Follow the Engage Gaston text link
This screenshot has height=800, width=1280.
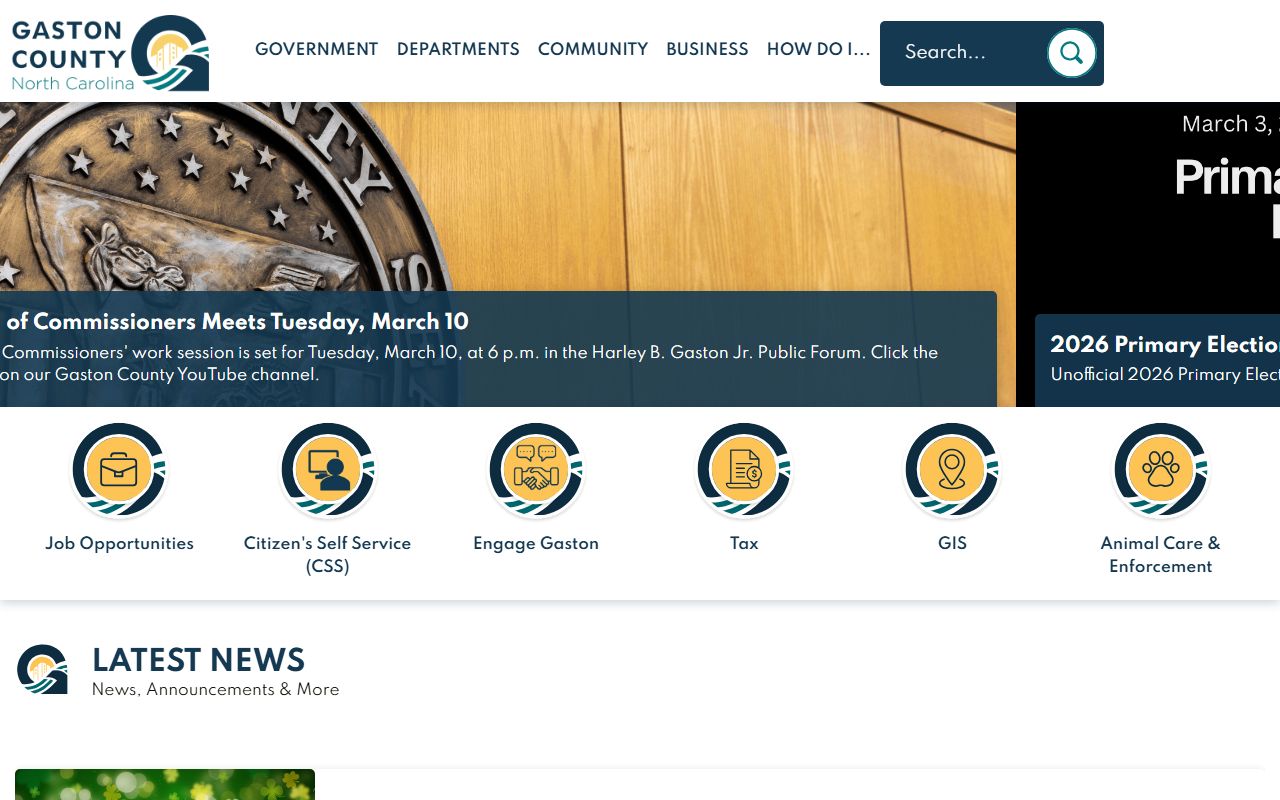click(x=536, y=543)
